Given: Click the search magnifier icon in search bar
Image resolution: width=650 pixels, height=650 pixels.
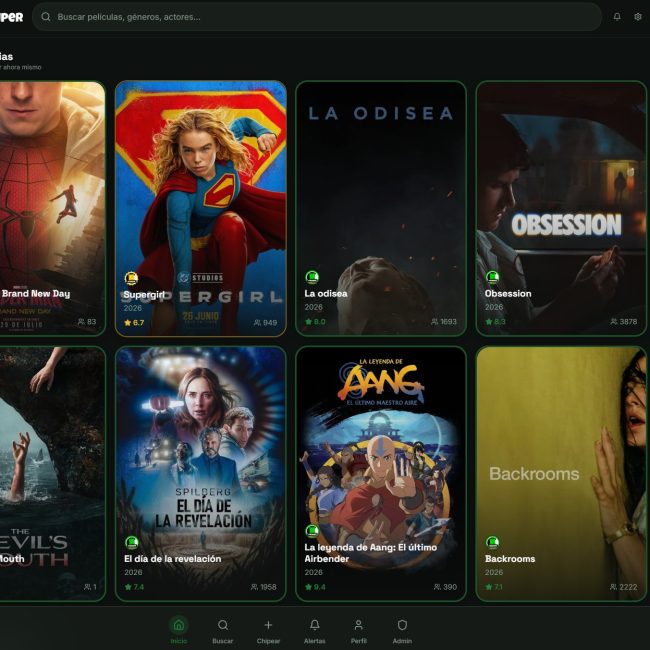Looking at the screenshot, I should [46, 17].
